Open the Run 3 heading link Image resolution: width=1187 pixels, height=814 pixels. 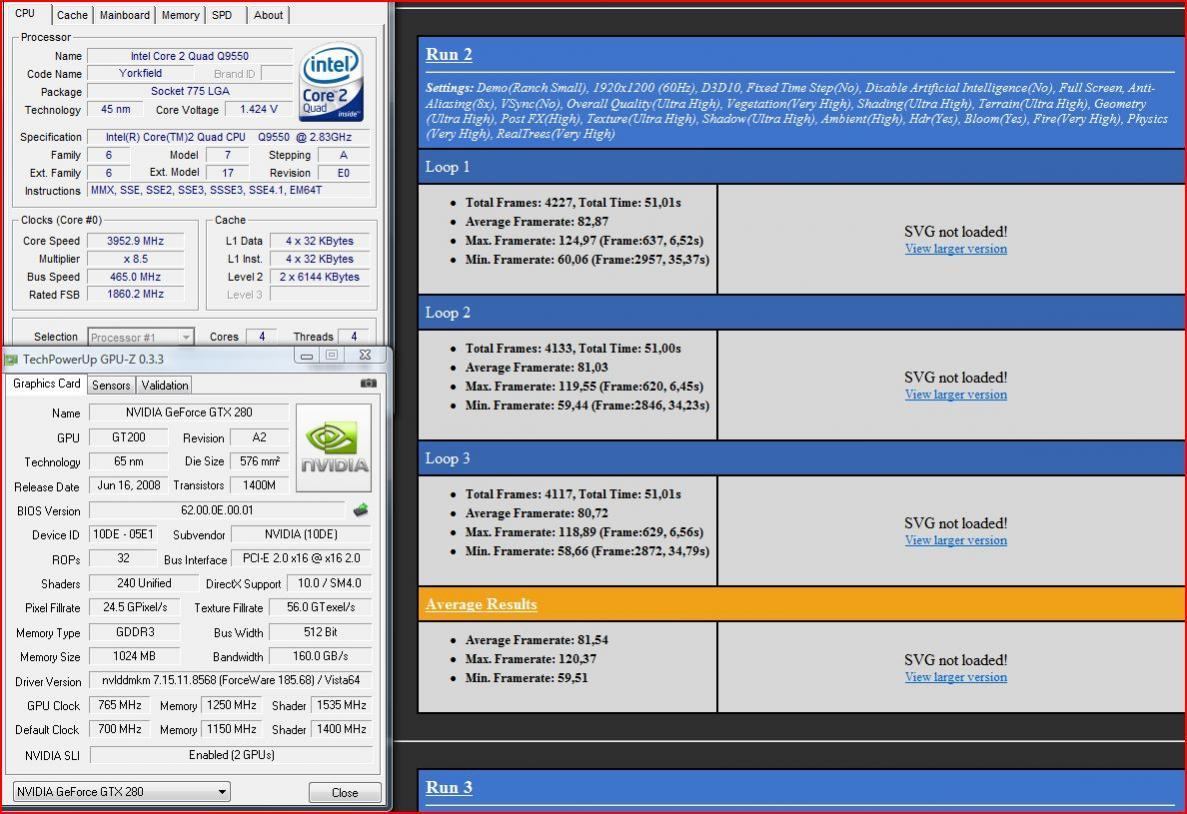coord(448,787)
